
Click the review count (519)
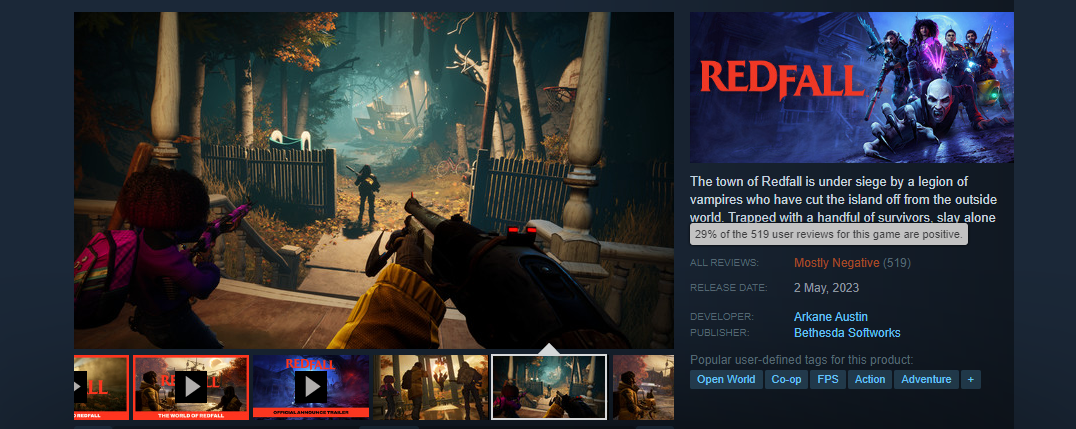(897, 263)
